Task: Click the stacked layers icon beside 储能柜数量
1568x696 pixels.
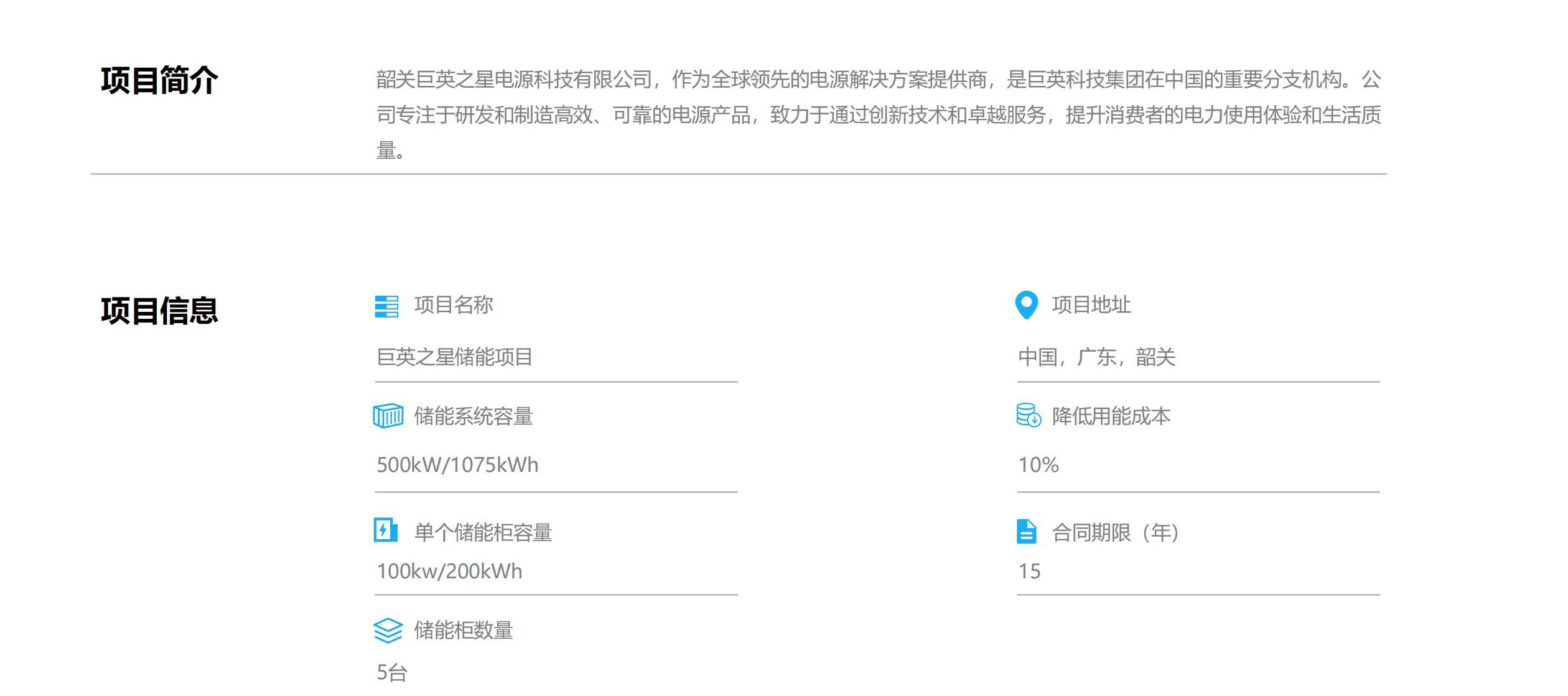Action: pyautogui.click(x=388, y=631)
